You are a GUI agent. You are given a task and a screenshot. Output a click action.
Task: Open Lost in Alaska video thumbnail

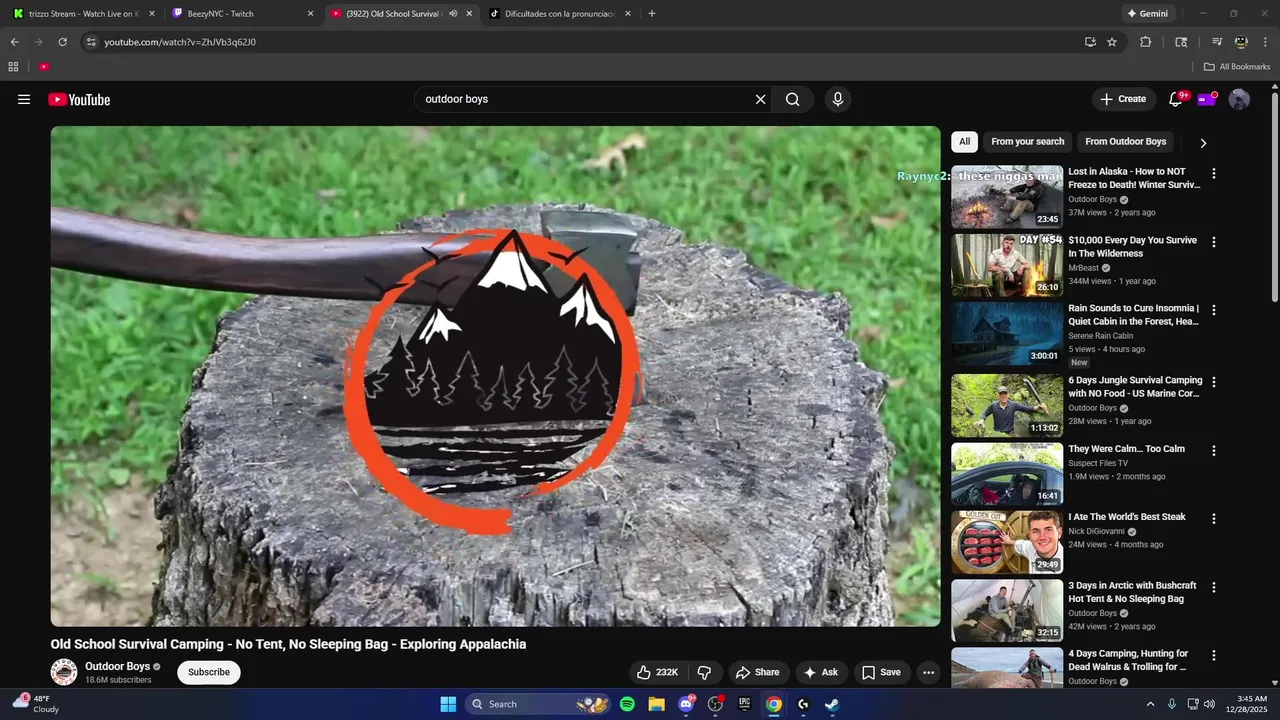(1007, 197)
